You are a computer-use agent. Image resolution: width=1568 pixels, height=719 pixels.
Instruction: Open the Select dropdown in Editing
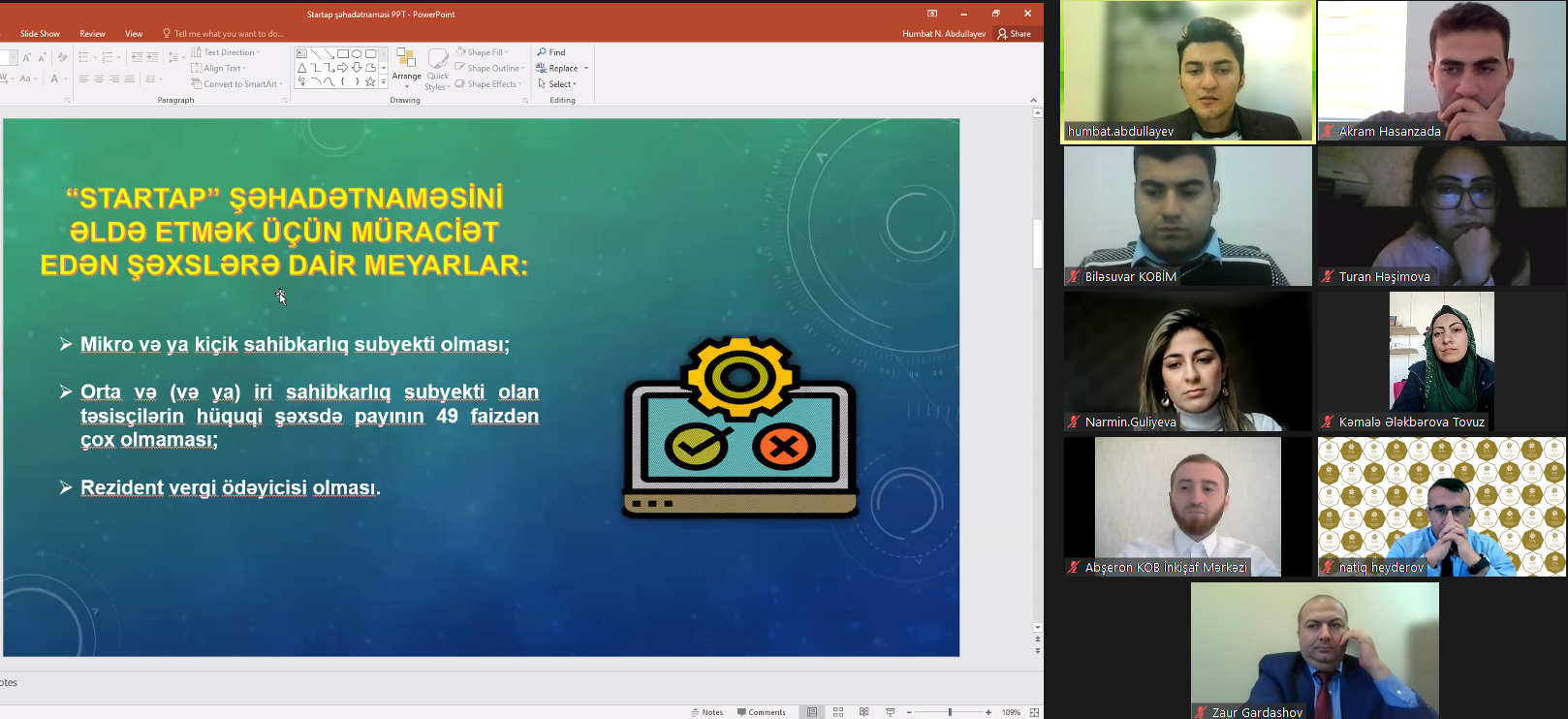point(557,84)
